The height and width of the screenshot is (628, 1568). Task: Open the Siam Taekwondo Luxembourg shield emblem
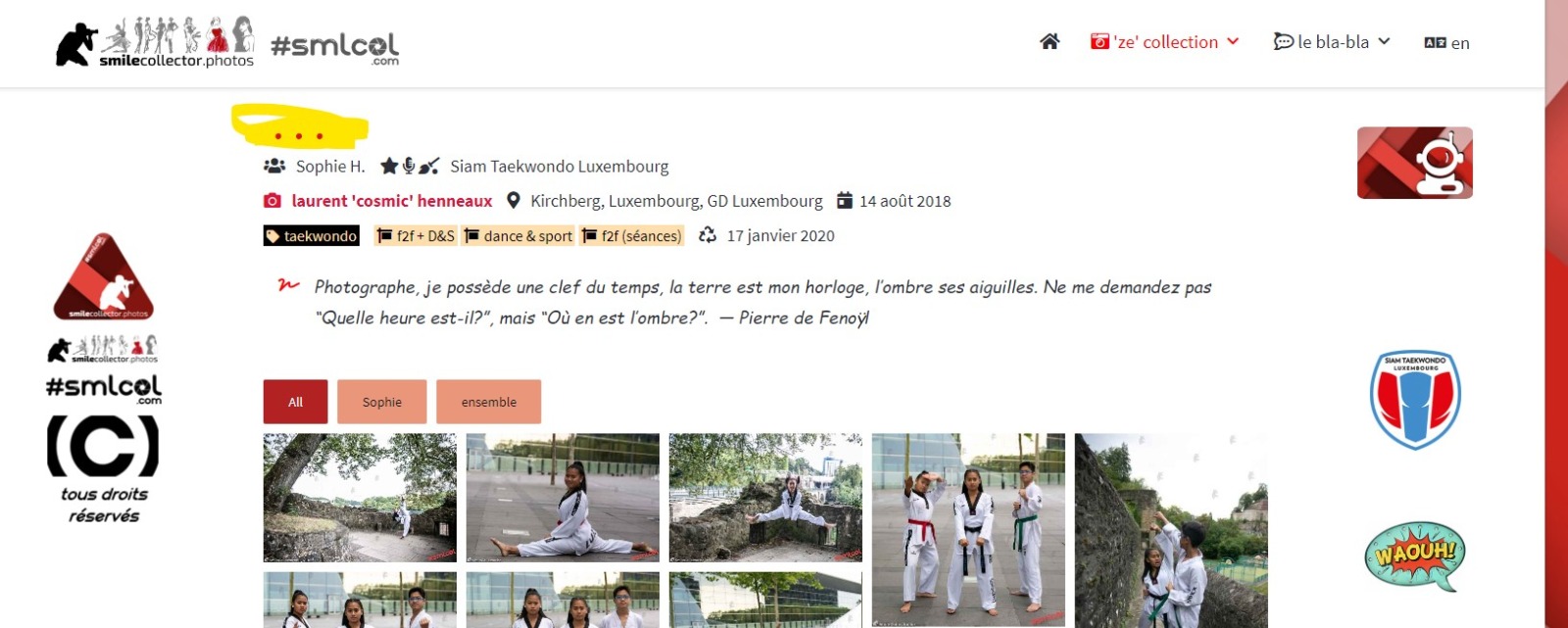1415,400
